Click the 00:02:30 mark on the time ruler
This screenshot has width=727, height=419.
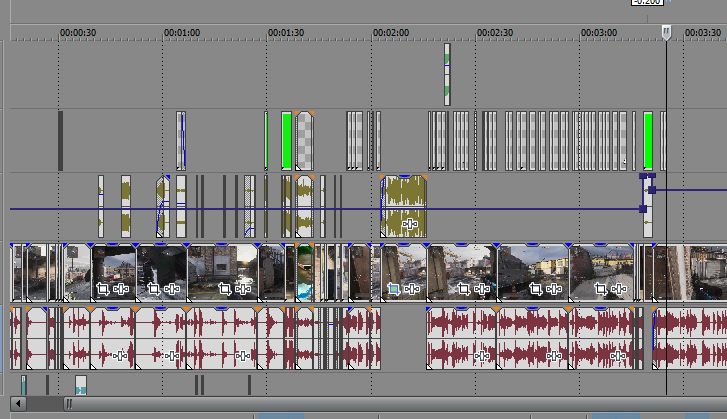click(495, 33)
